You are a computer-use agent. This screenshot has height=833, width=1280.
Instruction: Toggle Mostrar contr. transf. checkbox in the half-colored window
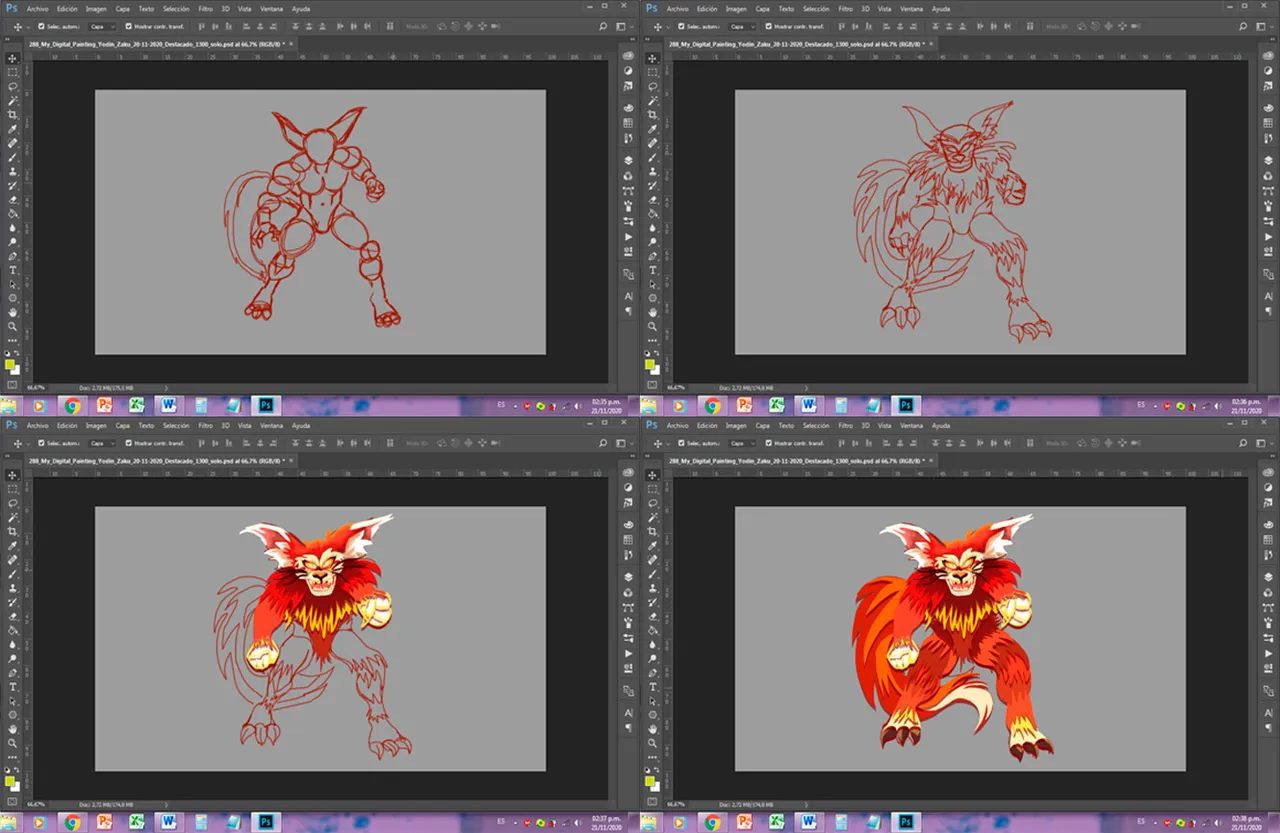(128, 443)
